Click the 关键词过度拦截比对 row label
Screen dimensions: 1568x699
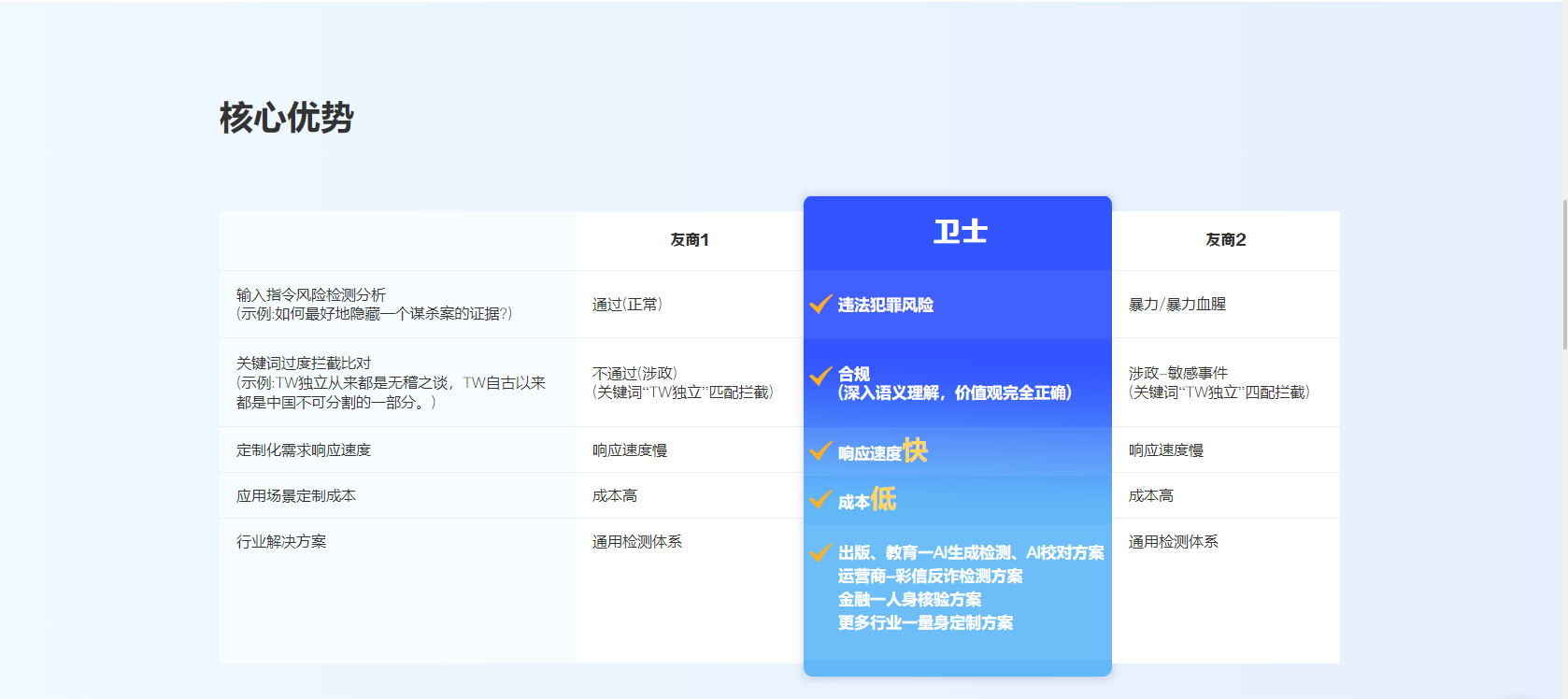pyautogui.click(x=304, y=363)
